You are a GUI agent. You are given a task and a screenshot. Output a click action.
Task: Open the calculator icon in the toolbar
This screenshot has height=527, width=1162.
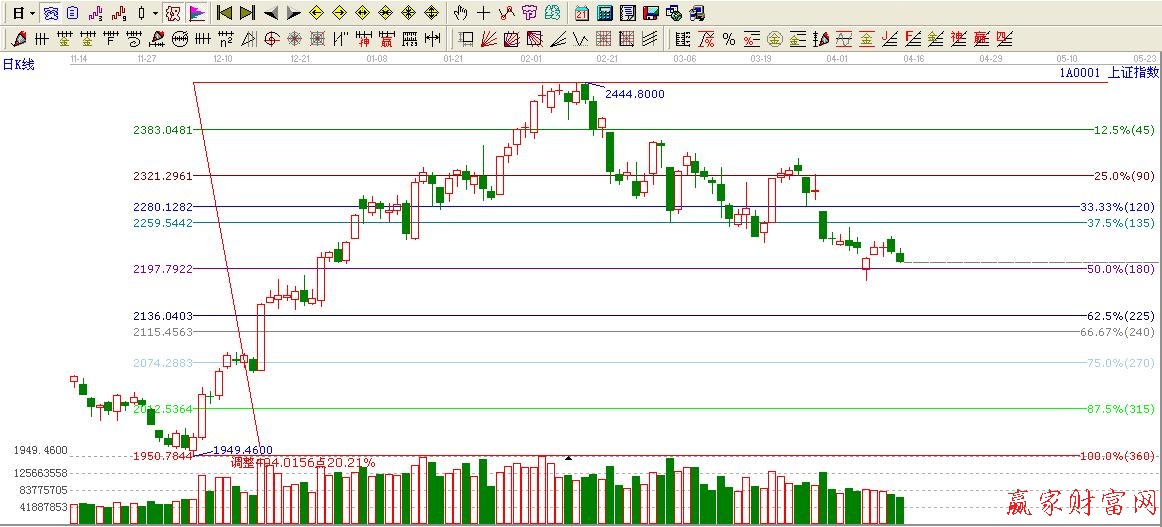coord(605,13)
